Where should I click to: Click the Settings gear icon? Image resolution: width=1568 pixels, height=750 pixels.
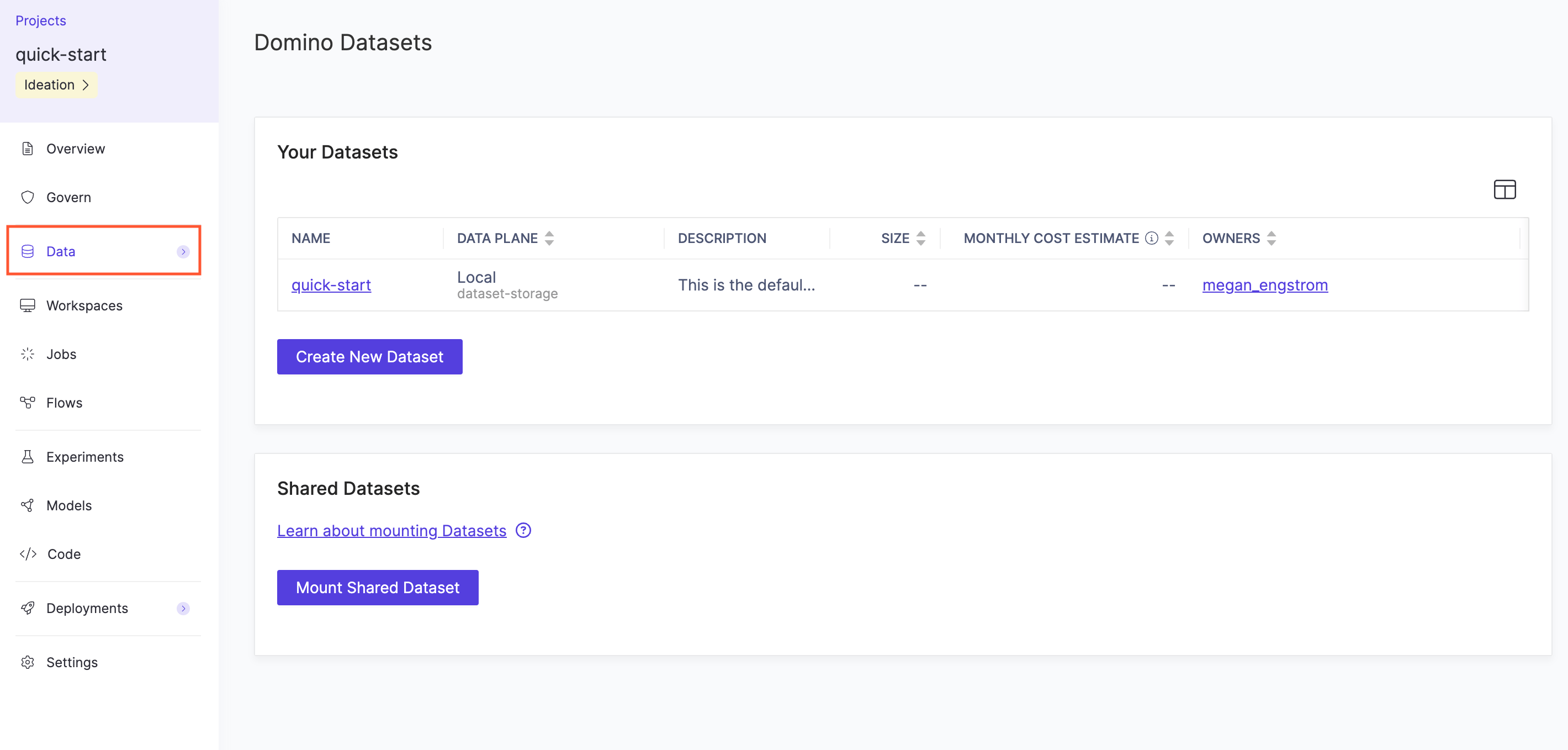point(28,662)
